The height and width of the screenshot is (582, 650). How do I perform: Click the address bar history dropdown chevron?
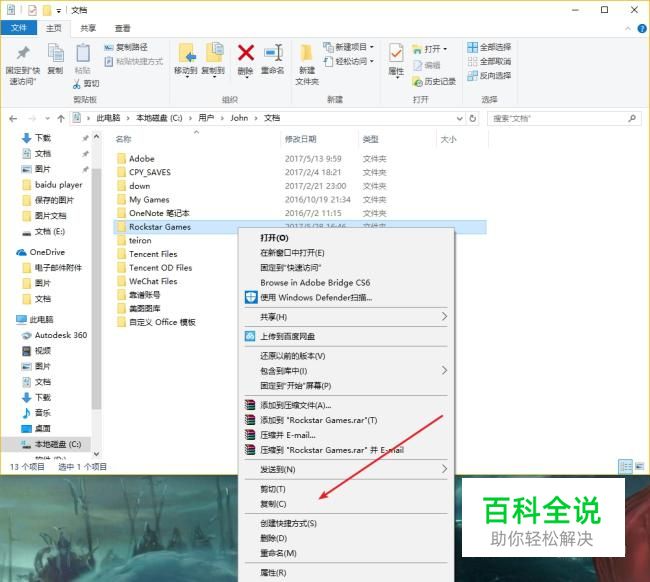pyautogui.click(x=459, y=119)
